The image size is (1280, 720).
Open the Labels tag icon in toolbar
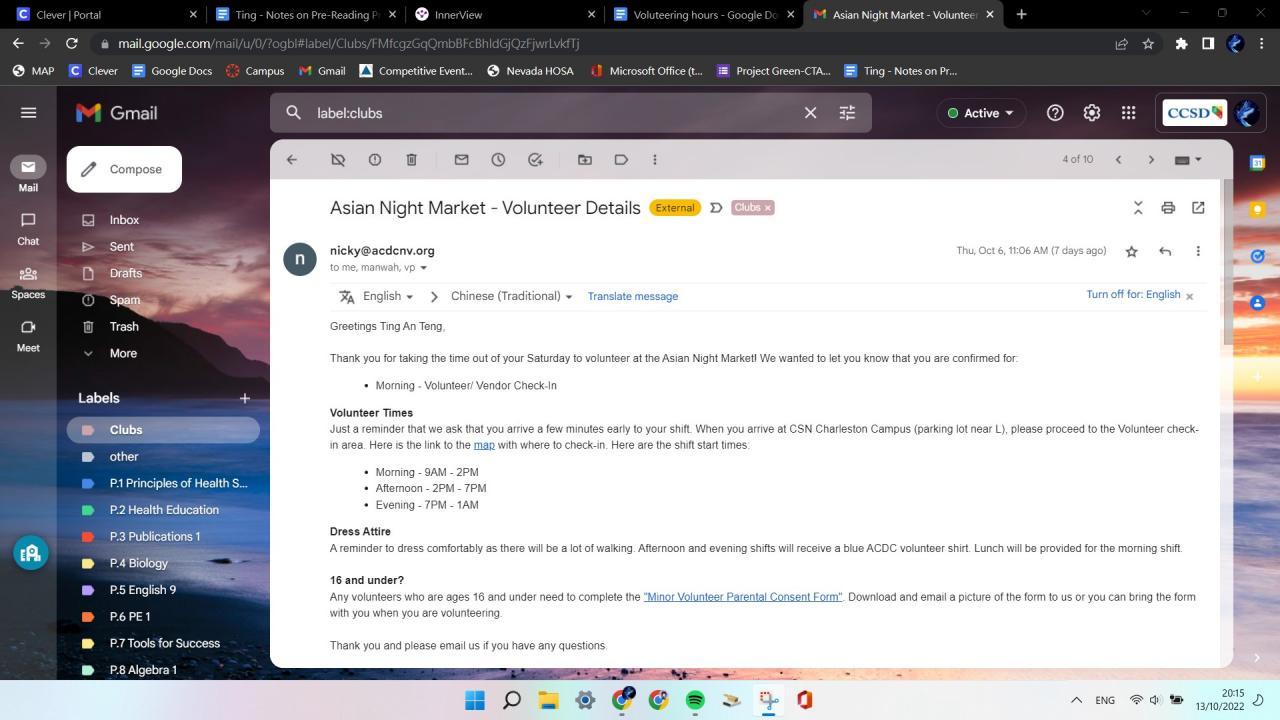click(621, 160)
